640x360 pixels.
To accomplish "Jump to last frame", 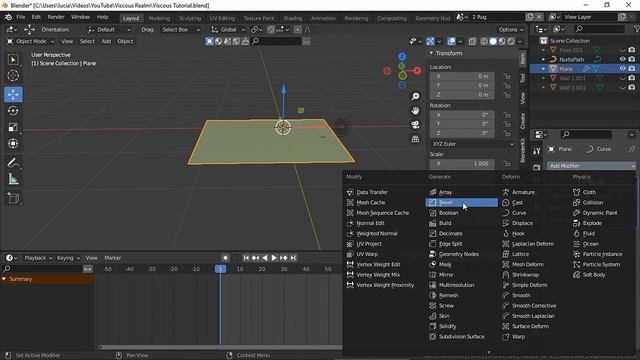I will pos(293,258).
